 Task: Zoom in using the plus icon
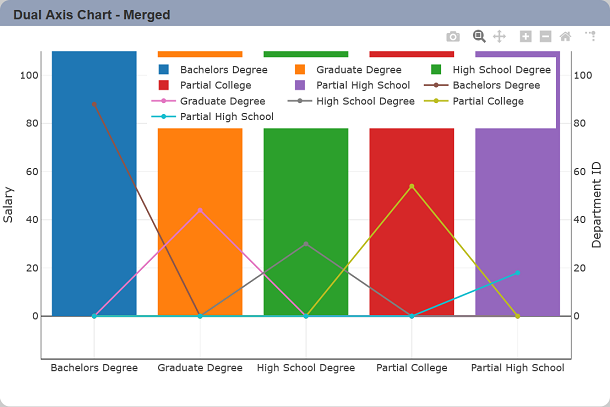526,37
